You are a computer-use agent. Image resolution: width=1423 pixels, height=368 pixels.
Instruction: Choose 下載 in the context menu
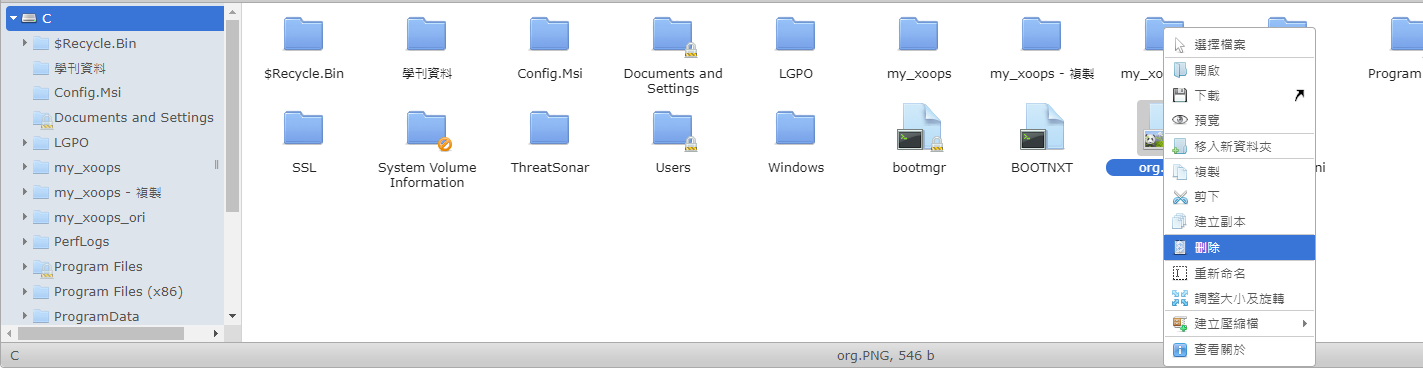1239,95
